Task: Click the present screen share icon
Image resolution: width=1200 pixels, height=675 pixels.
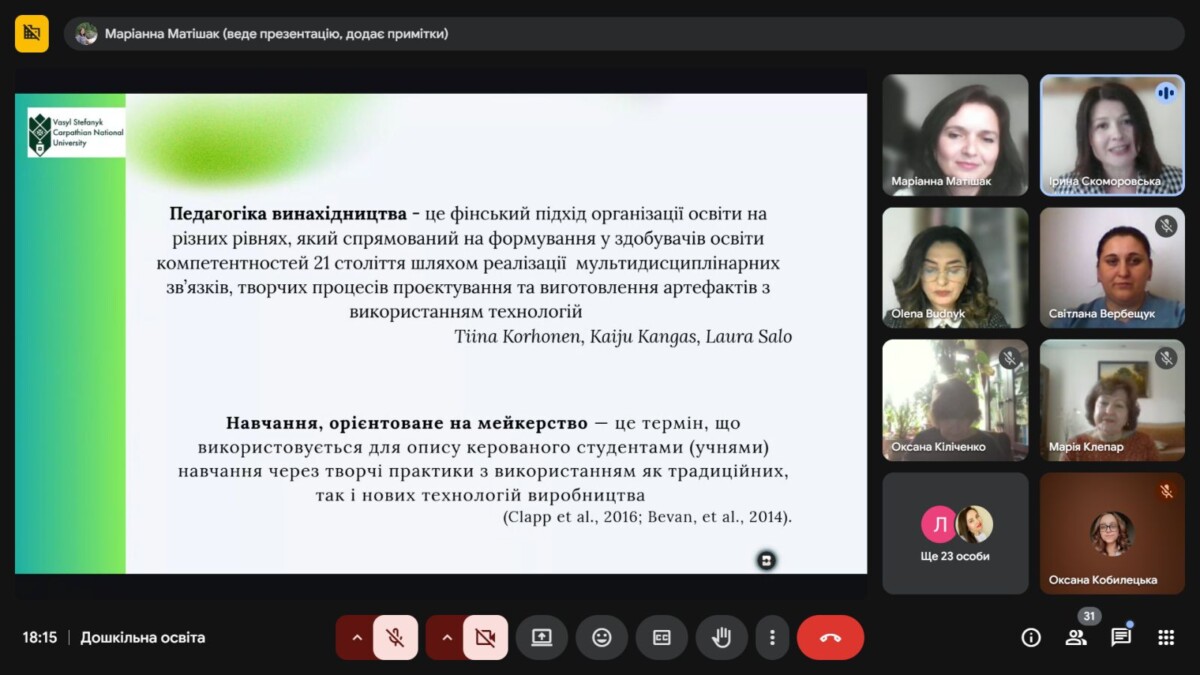Action: click(542, 637)
